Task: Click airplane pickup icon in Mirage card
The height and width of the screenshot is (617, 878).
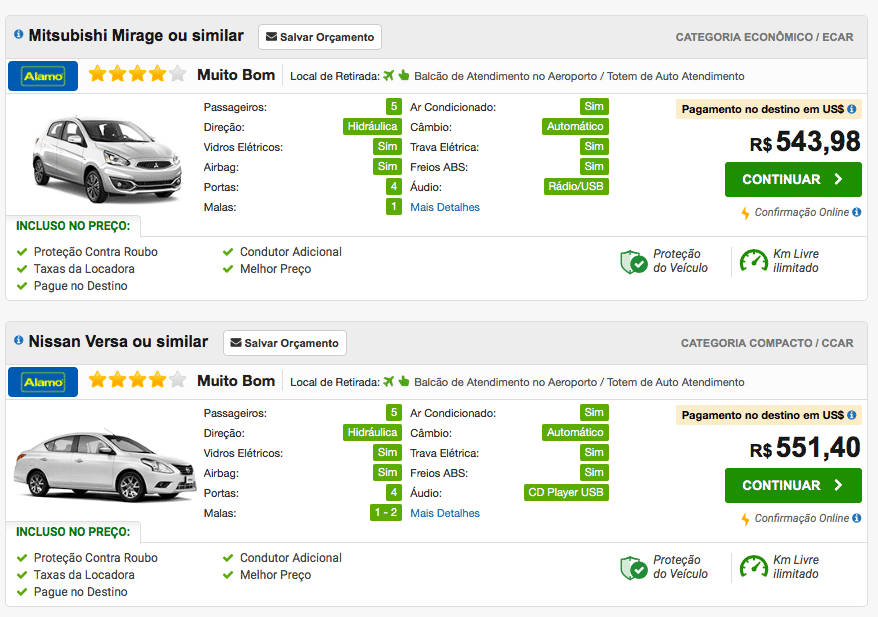Action: tap(389, 76)
